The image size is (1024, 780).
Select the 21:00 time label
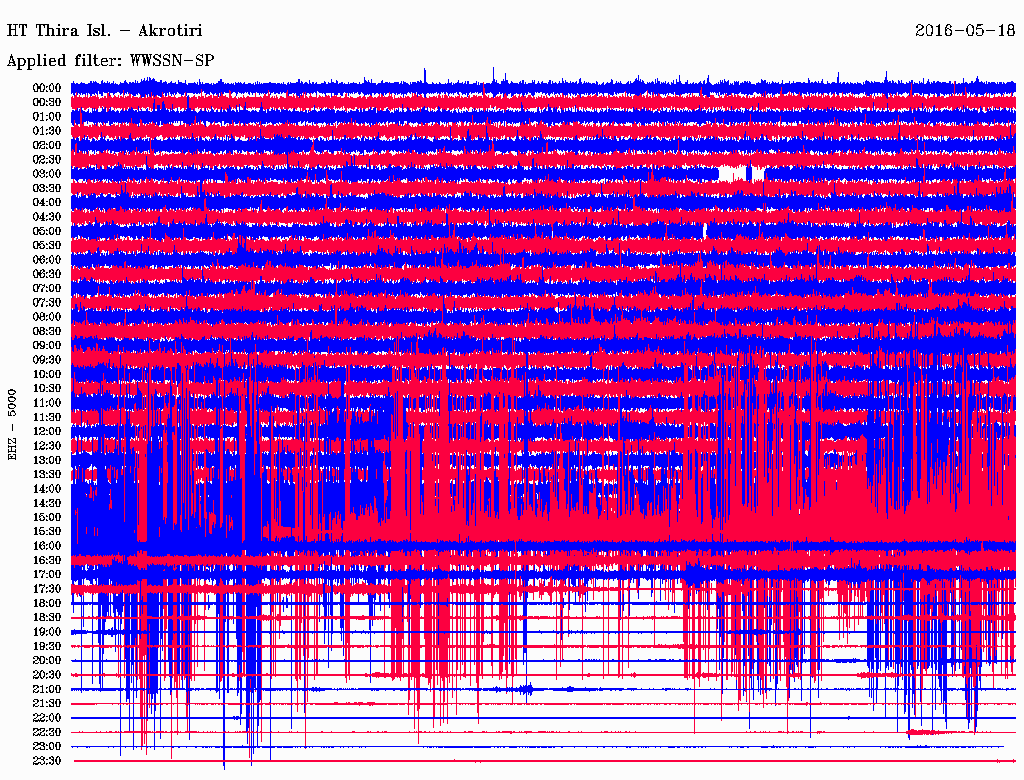click(x=46, y=689)
